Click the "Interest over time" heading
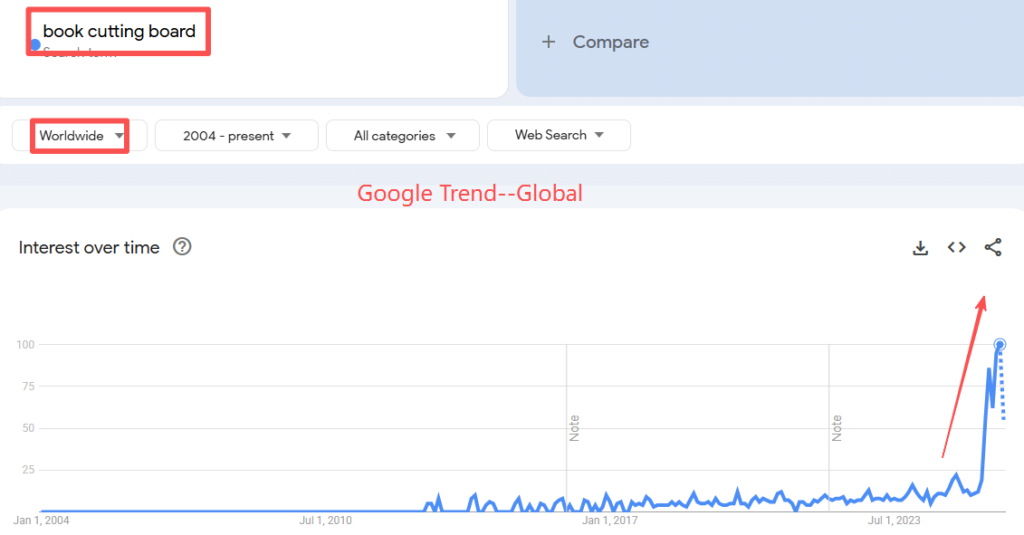Screen dimensions: 1024x535 pos(89,248)
